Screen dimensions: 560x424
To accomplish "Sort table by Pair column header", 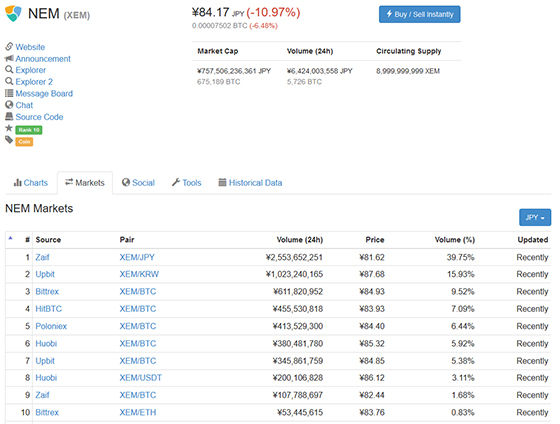I will pyautogui.click(x=127, y=240).
